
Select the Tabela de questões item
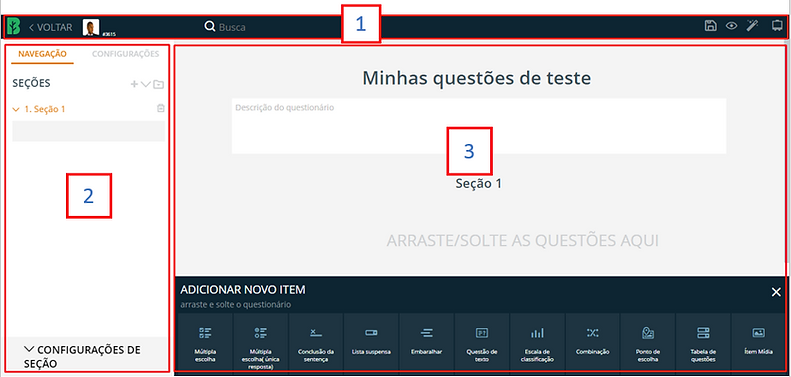click(703, 344)
